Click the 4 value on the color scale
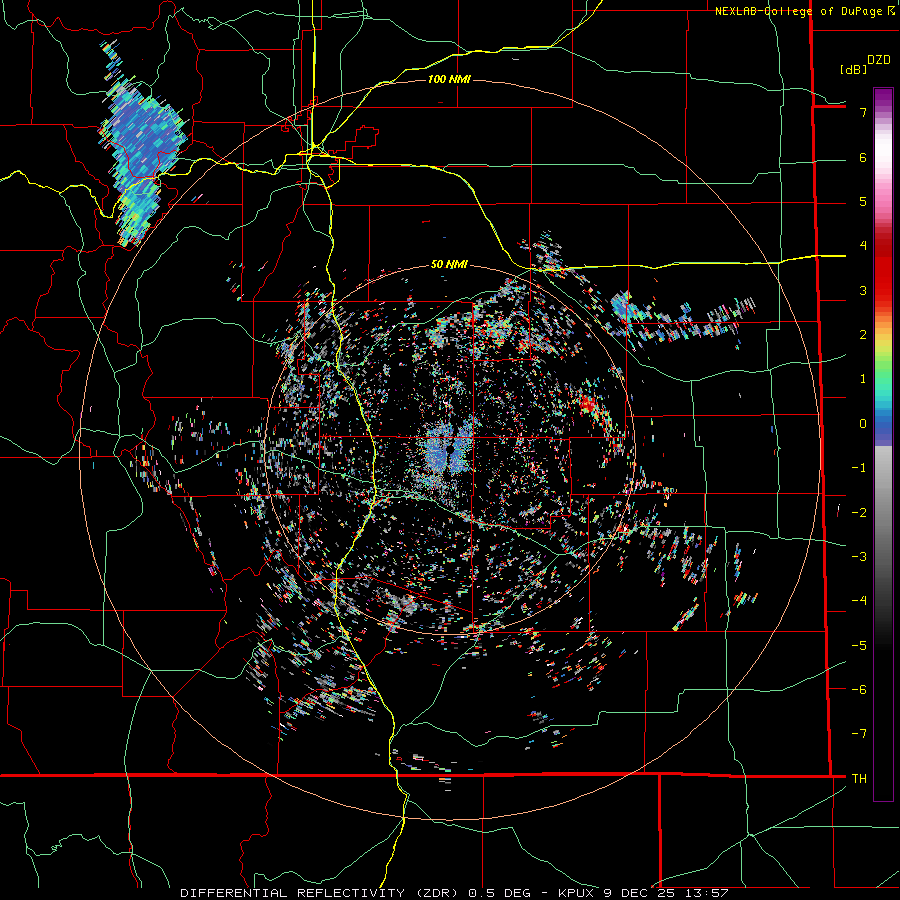Screen dimensions: 900x900 pos(863,246)
